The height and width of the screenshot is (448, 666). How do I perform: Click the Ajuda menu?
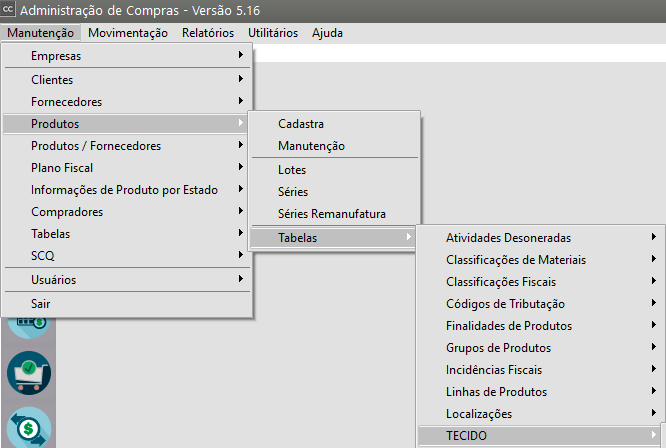[x=327, y=33]
